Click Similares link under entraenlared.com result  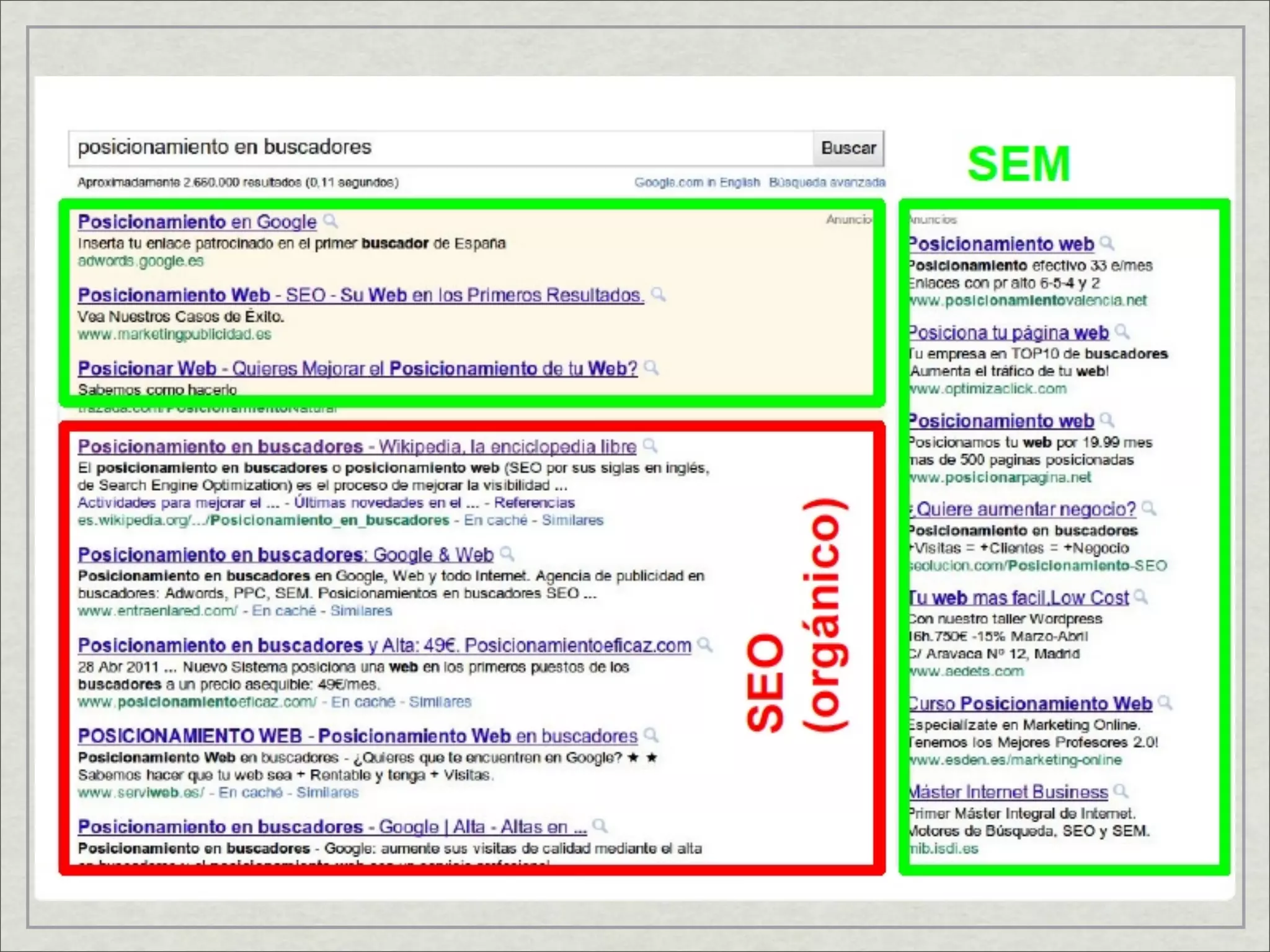pyautogui.click(x=361, y=610)
